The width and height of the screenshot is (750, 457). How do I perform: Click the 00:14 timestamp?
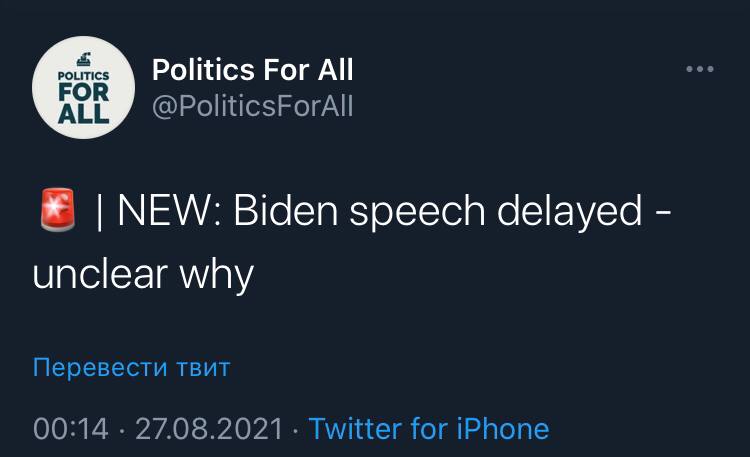pos(70,429)
